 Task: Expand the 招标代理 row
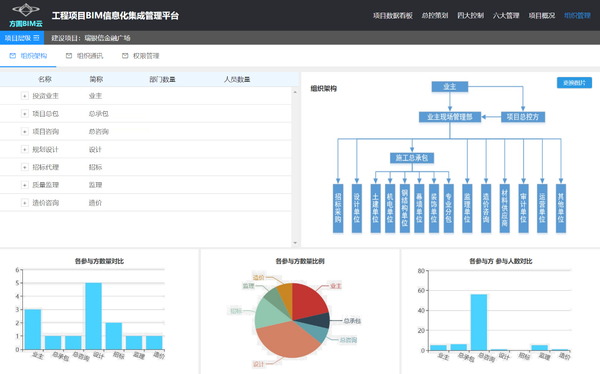coord(24,167)
